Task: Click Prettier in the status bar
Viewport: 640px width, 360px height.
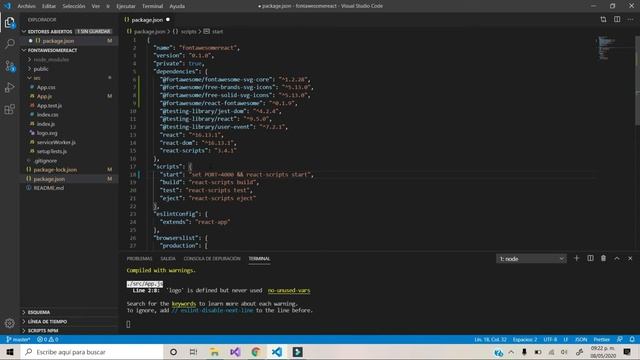Action: click(601, 340)
